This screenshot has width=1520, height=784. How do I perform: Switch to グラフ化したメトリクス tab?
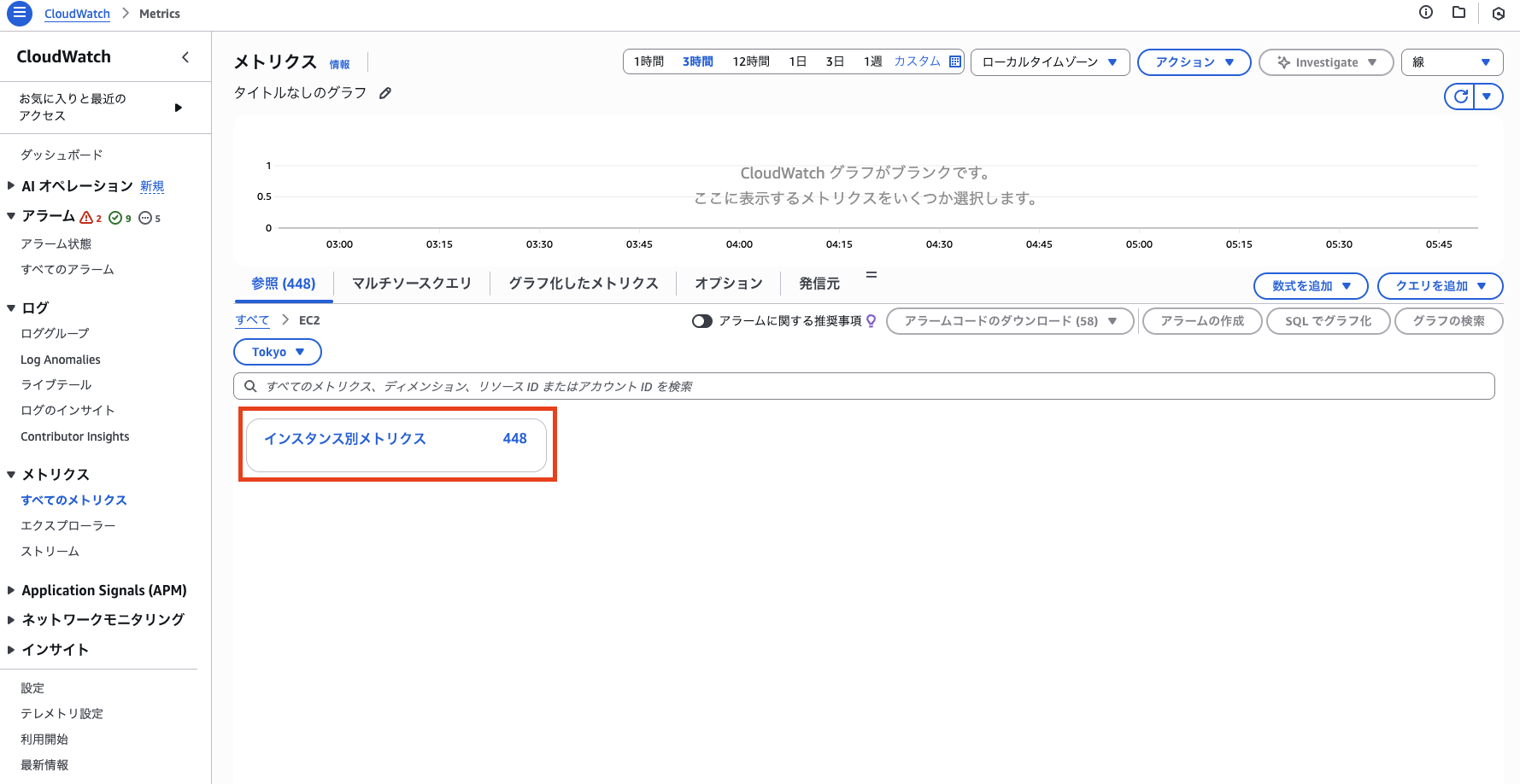583,284
